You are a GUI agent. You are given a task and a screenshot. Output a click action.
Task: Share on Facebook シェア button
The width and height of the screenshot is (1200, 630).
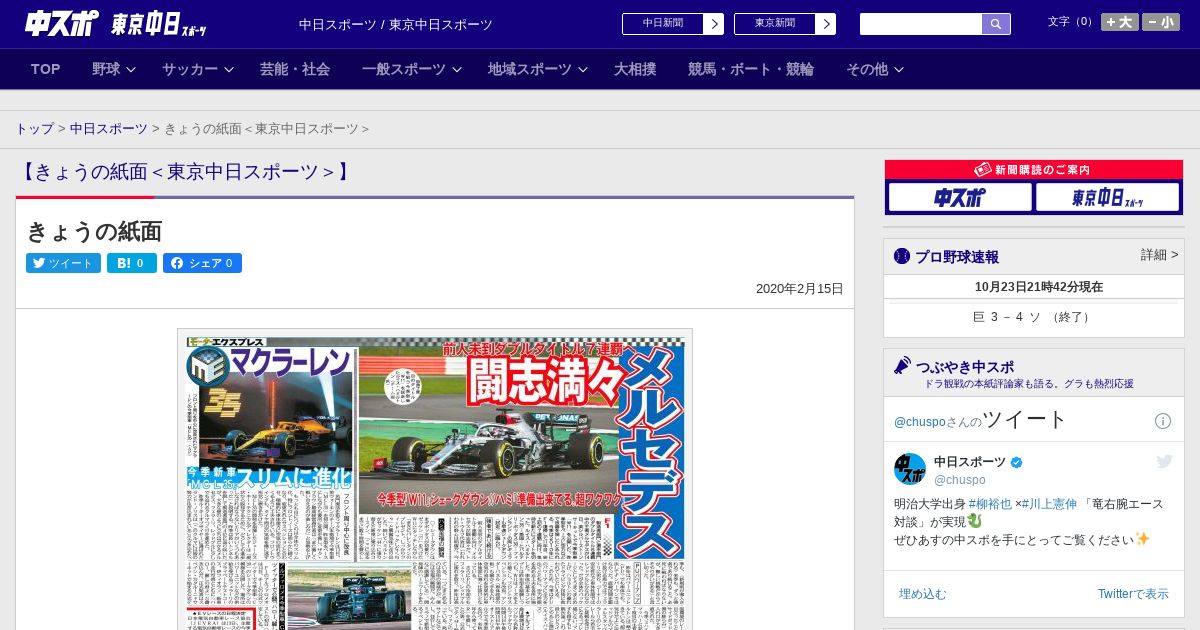tap(202, 263)
